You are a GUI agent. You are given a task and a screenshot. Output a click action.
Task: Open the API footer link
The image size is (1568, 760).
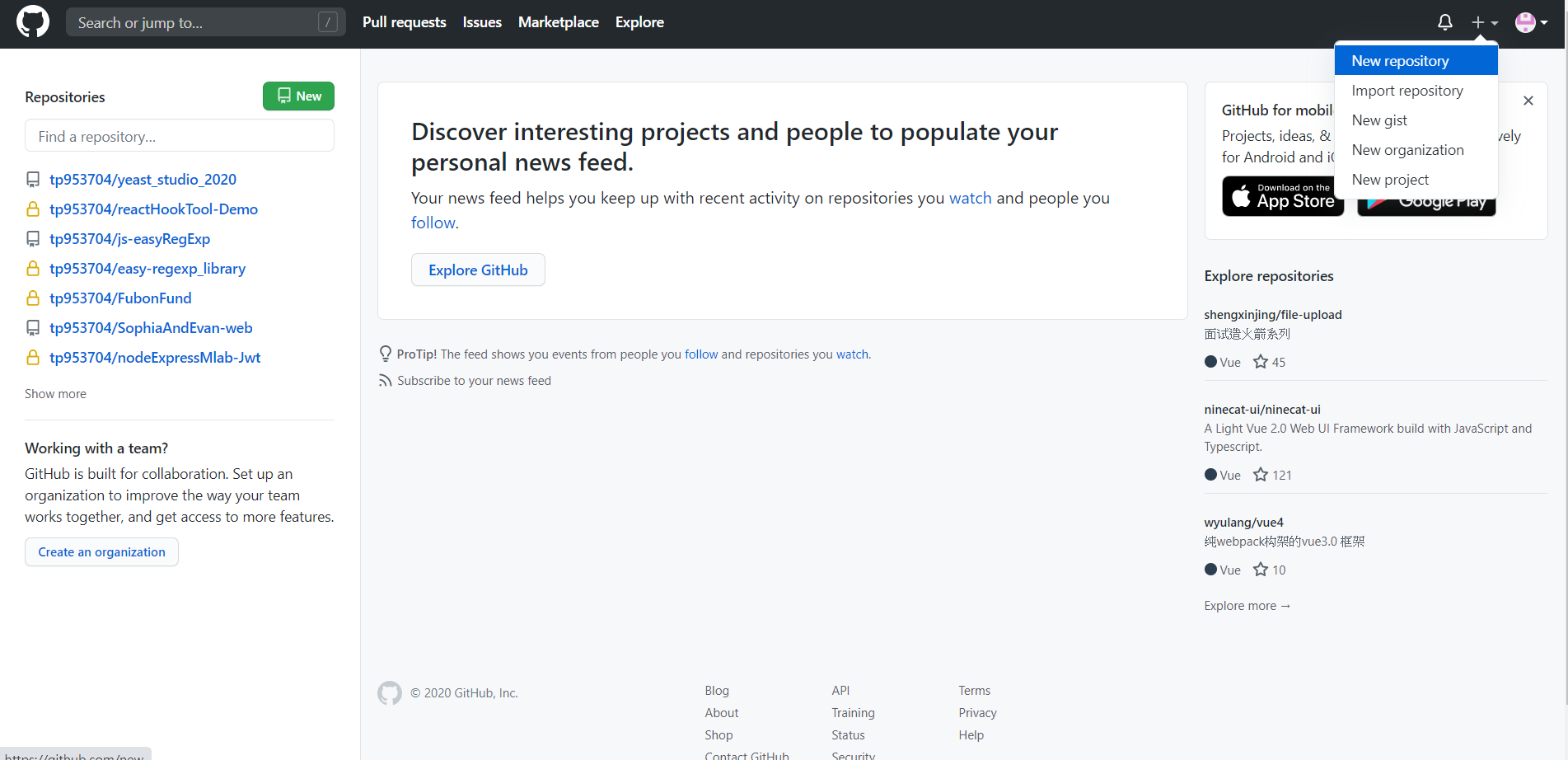coord(840,691)
